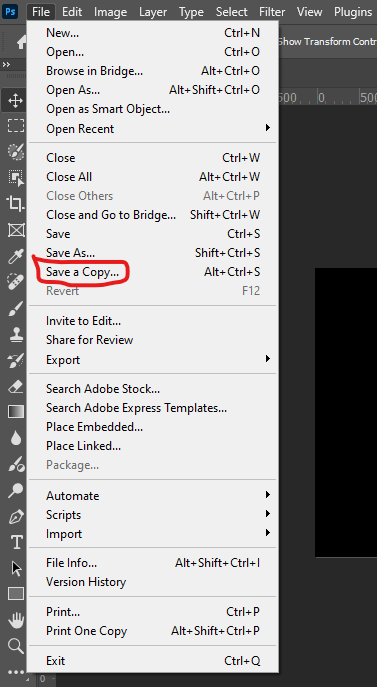The height and width of the screenshot is (687, 377).
Task: Open the View menu
Action: (x=309, y=12)
